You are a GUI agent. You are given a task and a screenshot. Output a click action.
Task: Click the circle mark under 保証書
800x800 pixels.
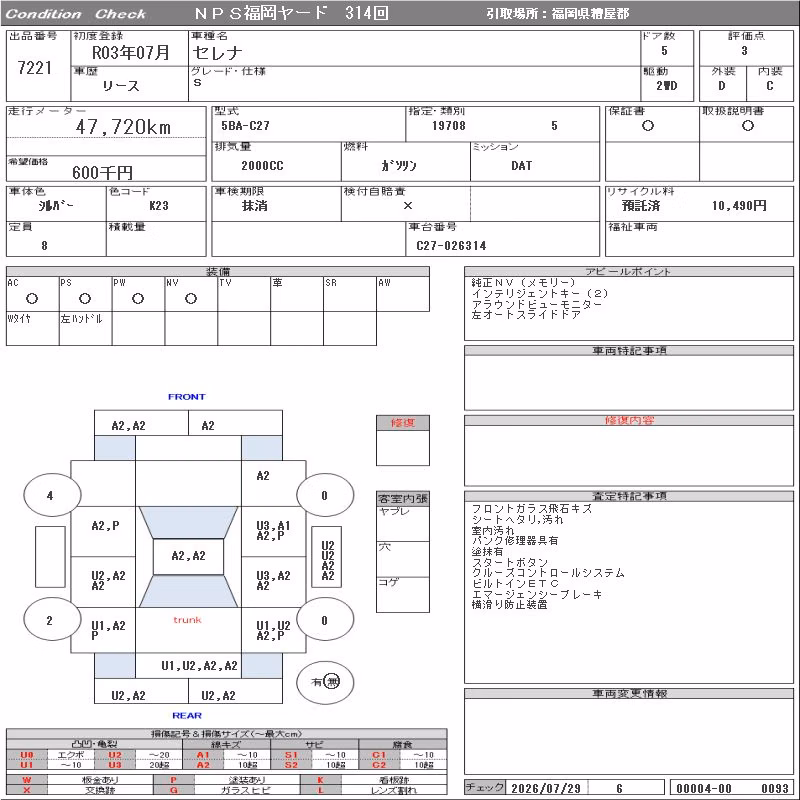(x=648, y=126)
